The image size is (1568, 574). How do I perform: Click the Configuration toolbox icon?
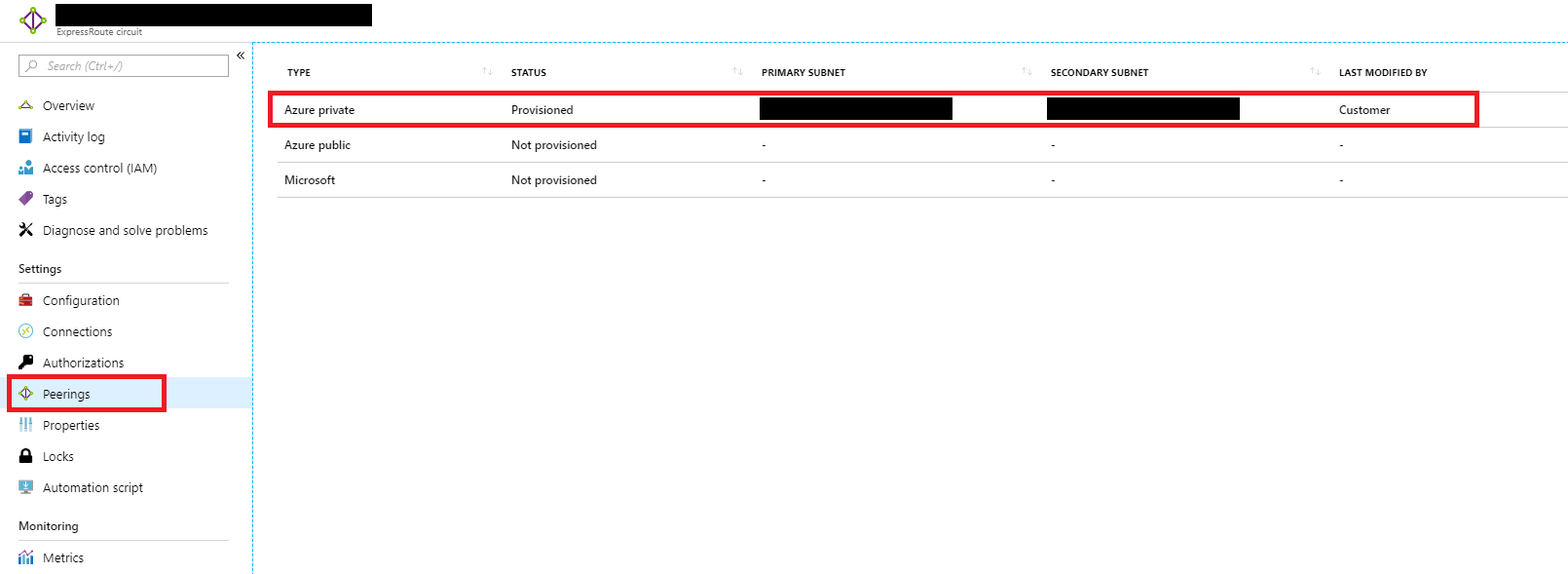[x=26, y=300]
